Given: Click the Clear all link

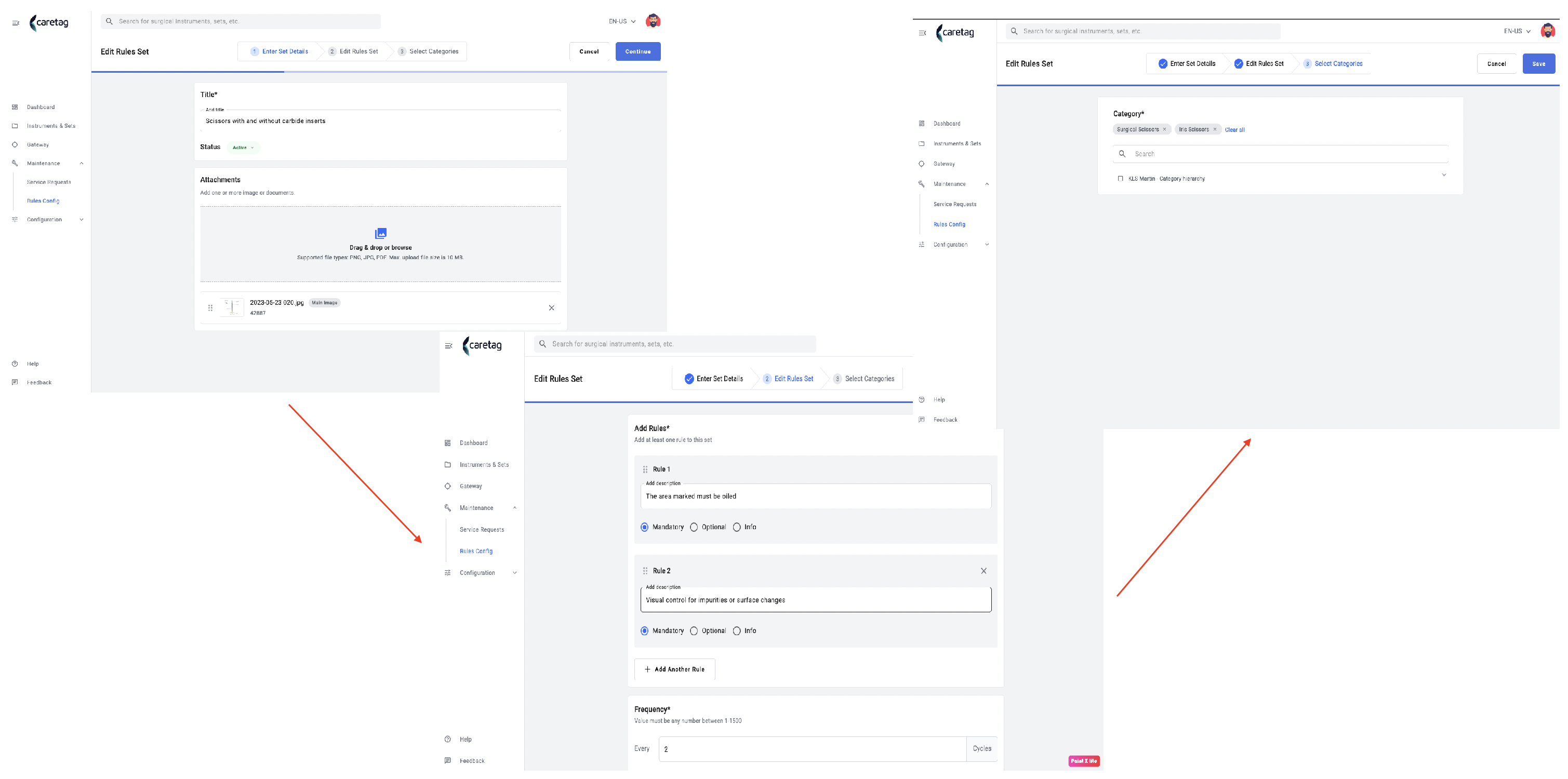Looking at the screenshot, I should (x=1234, y=130).
